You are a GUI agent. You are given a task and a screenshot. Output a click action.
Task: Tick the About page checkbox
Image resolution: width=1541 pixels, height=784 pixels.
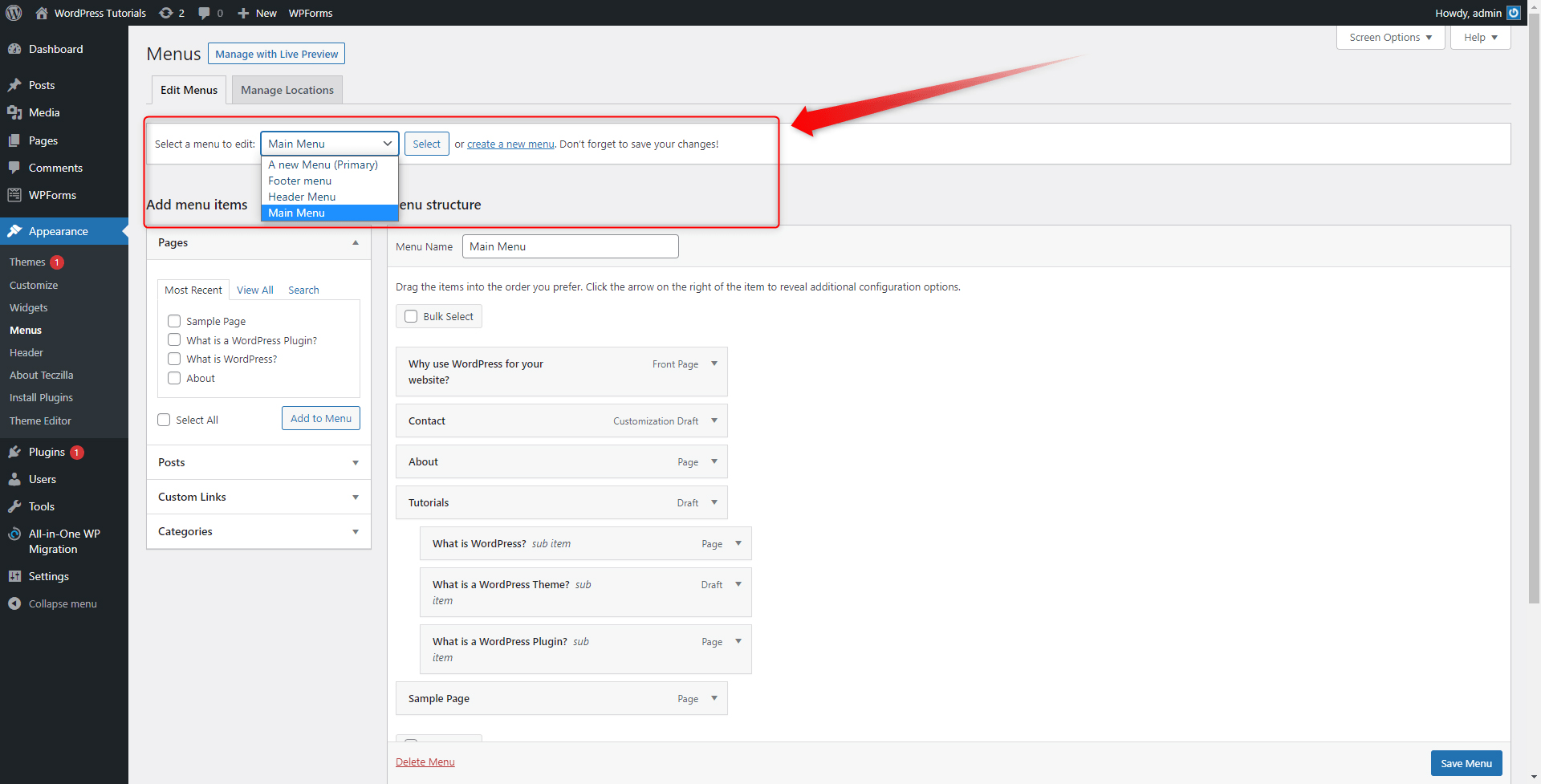[x=174, y=378]
